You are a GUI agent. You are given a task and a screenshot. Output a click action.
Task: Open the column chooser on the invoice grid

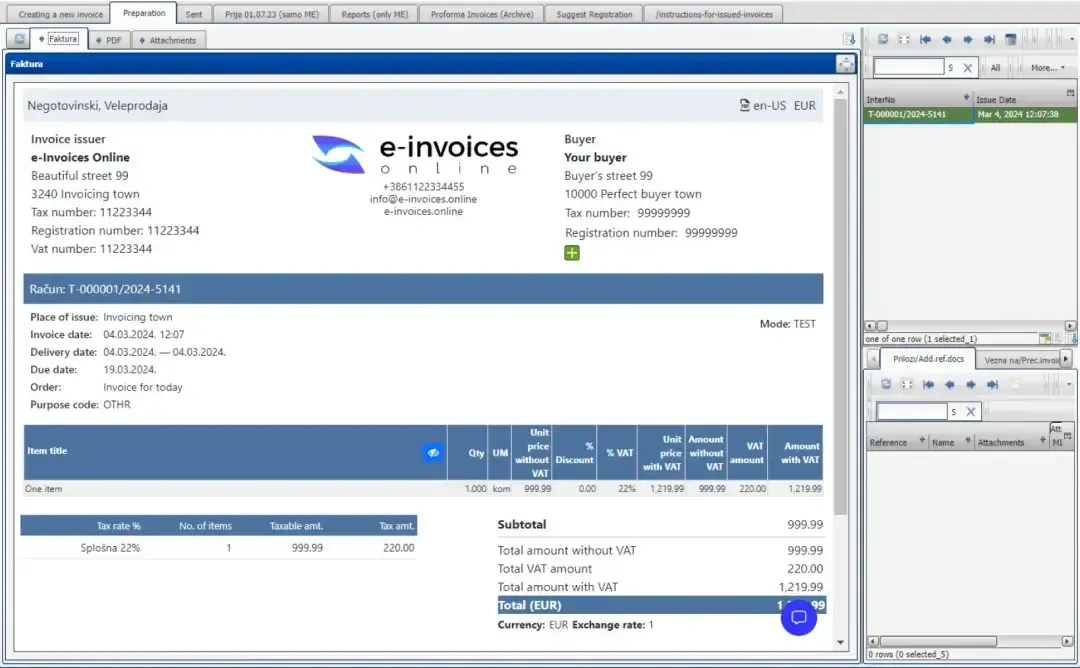(1070, 92)
